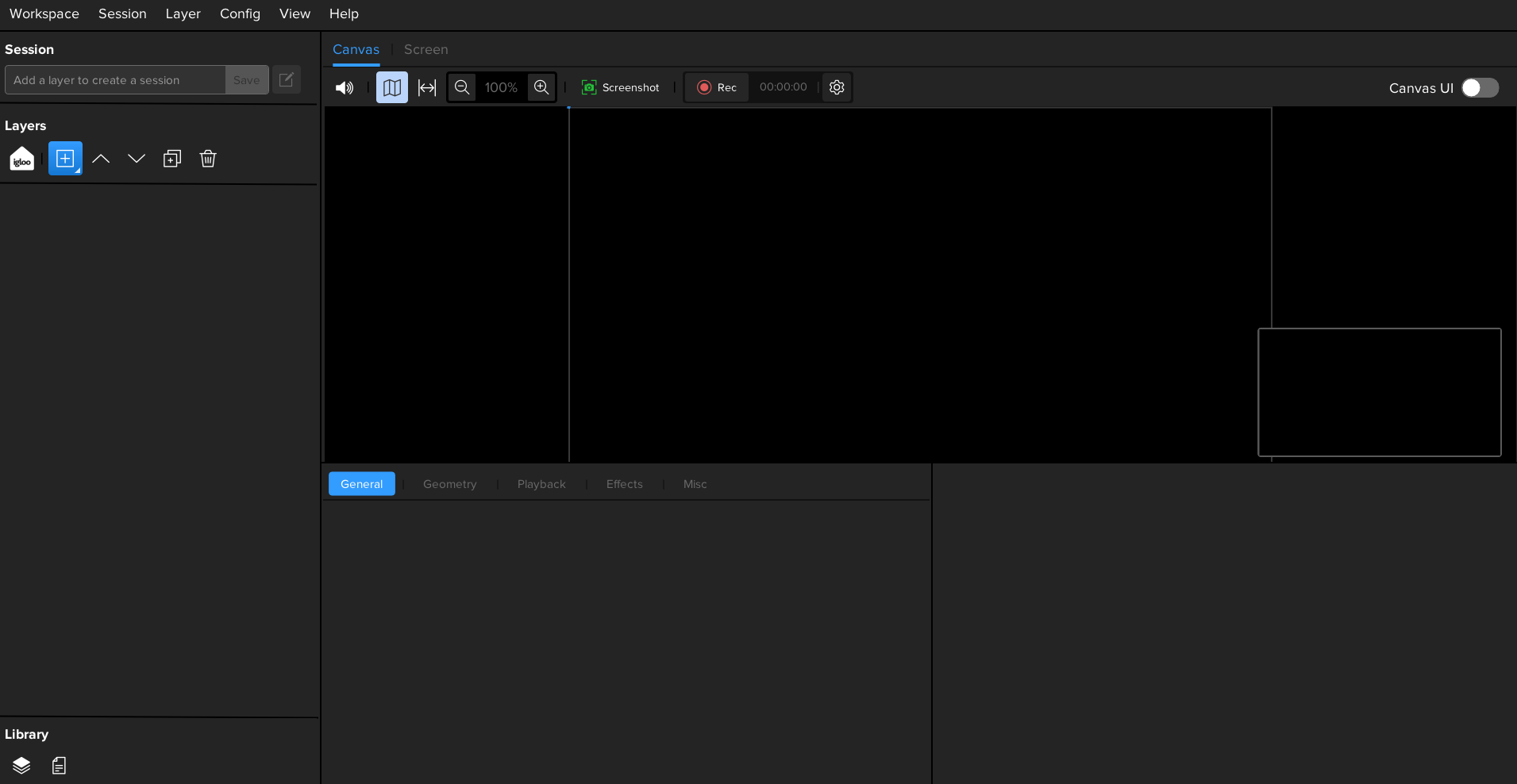Viewport: 1517px width, 784px height.
Task: Switch to the Screen tab
Action: coord(425,49)
